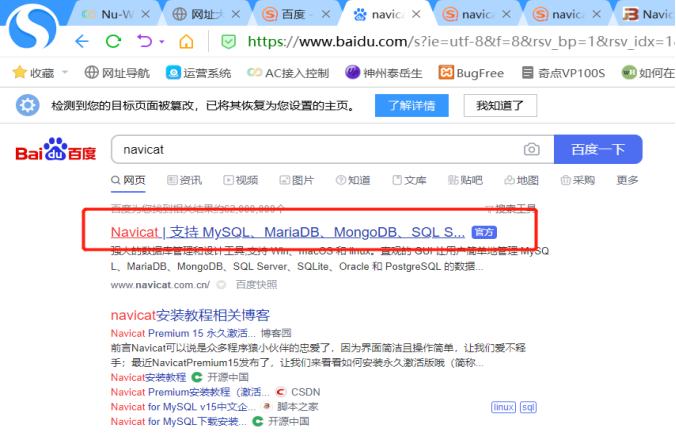Open AC接入控制 bookmark
Image resolution: width=676 pixels, height=436 pixels.
click(288, 73)
